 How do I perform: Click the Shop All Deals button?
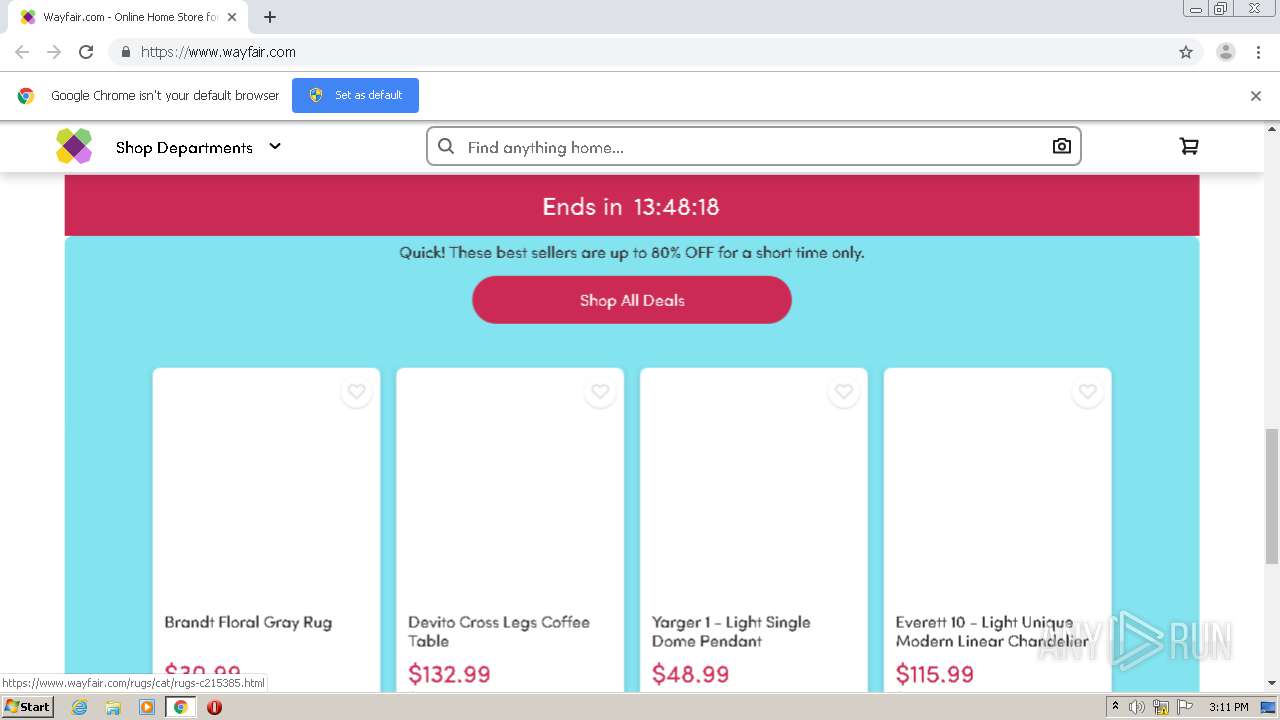[x=632, y=300]
